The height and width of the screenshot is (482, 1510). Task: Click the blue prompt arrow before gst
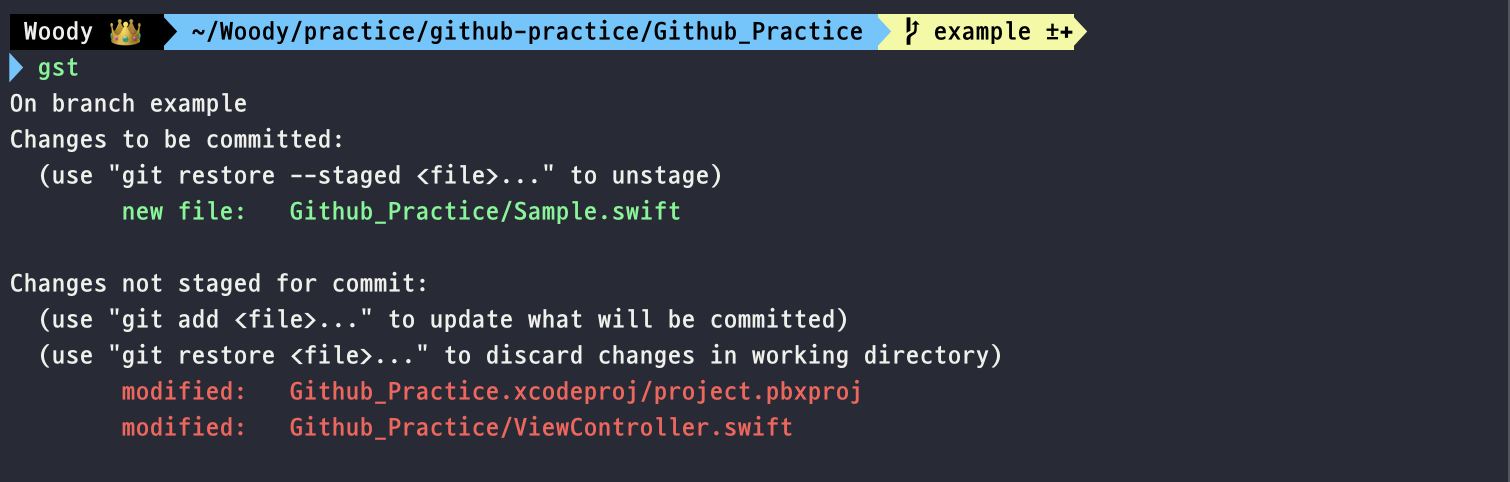point(15,68)
